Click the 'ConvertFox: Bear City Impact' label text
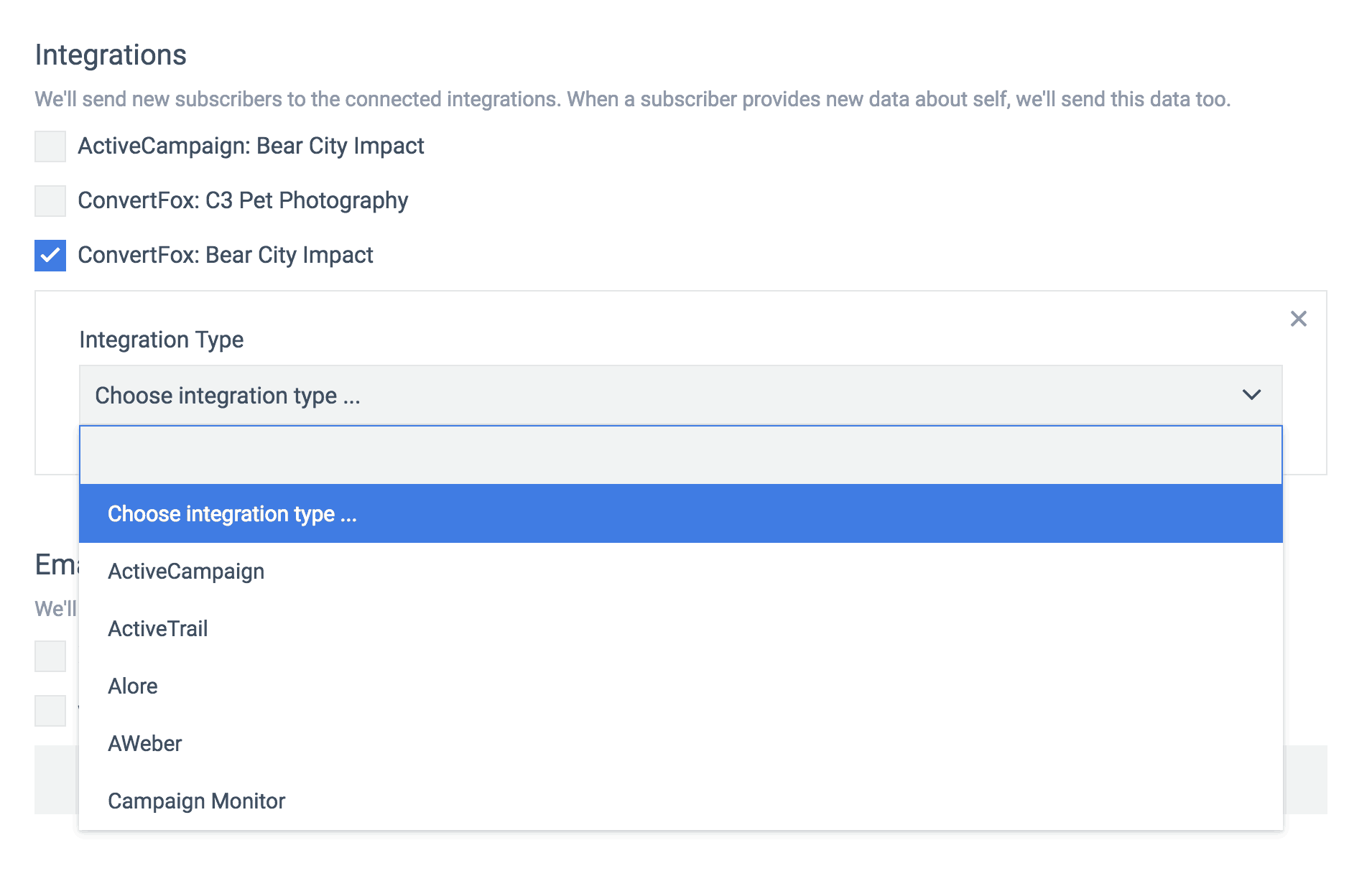The height and width of the screenshot is (876, 1372). [x=226, y=256]
